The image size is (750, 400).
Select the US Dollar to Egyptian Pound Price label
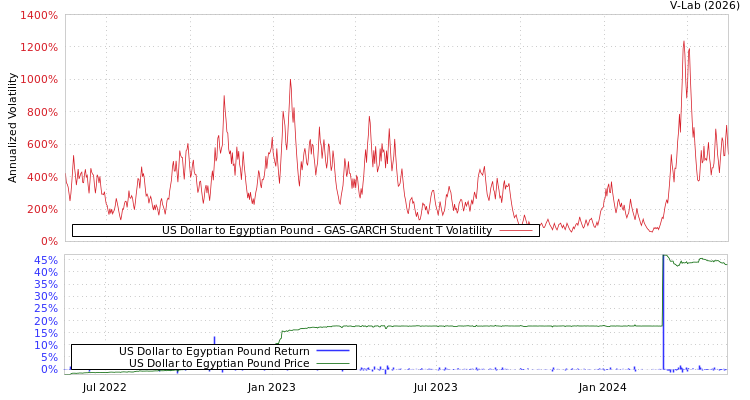219,363
